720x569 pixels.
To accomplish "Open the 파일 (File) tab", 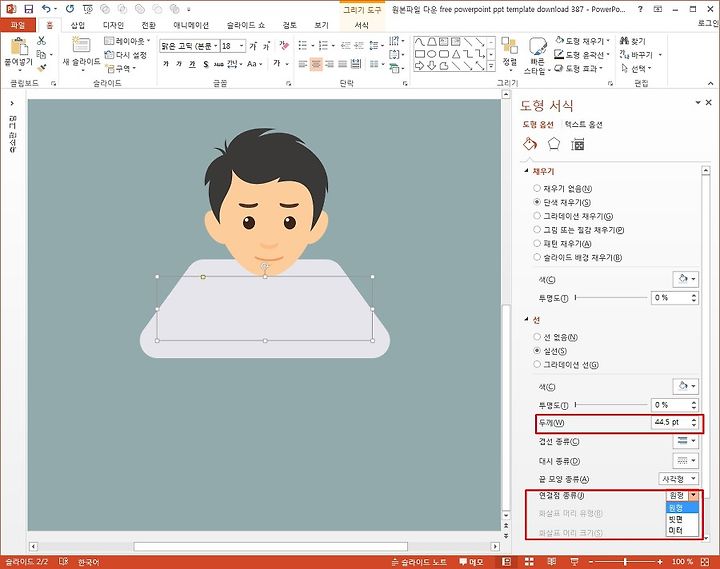I will point(17,25).
